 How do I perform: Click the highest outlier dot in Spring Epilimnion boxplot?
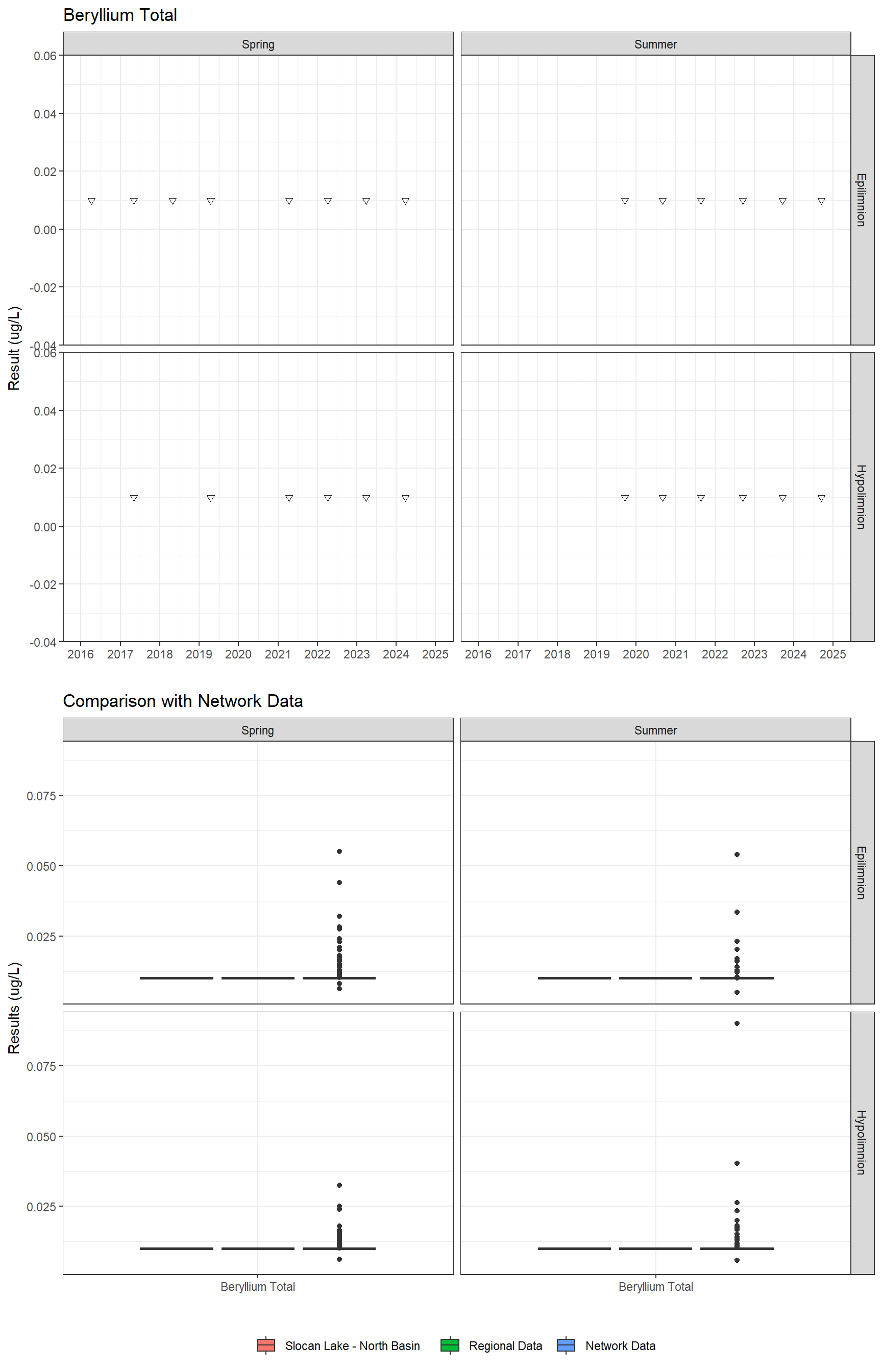339,851
